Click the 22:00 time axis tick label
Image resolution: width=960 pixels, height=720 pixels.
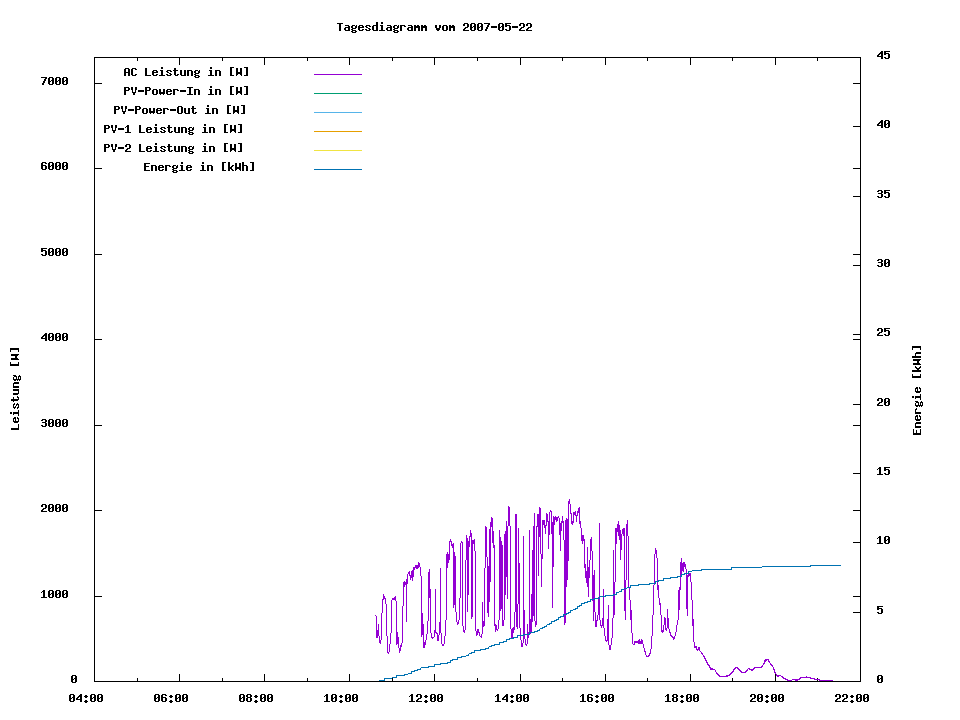point(853,699)
